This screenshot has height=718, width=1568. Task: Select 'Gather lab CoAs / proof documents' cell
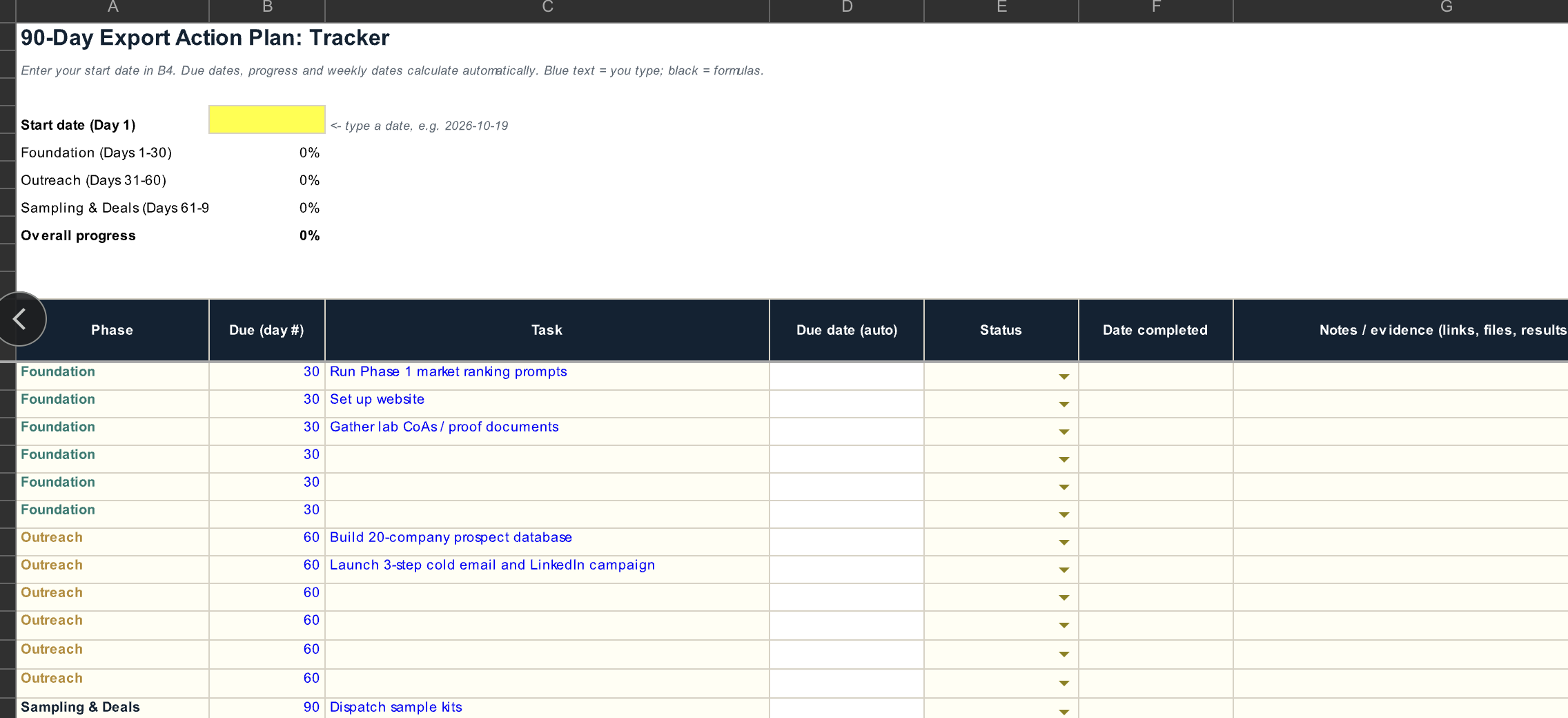click(547, 431)
